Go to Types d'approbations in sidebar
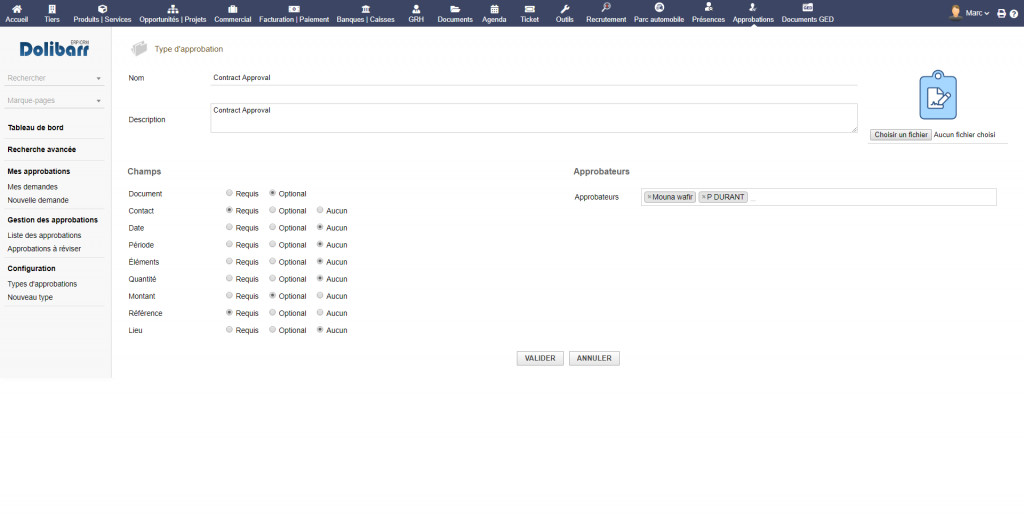 click(x=44, y=284)
